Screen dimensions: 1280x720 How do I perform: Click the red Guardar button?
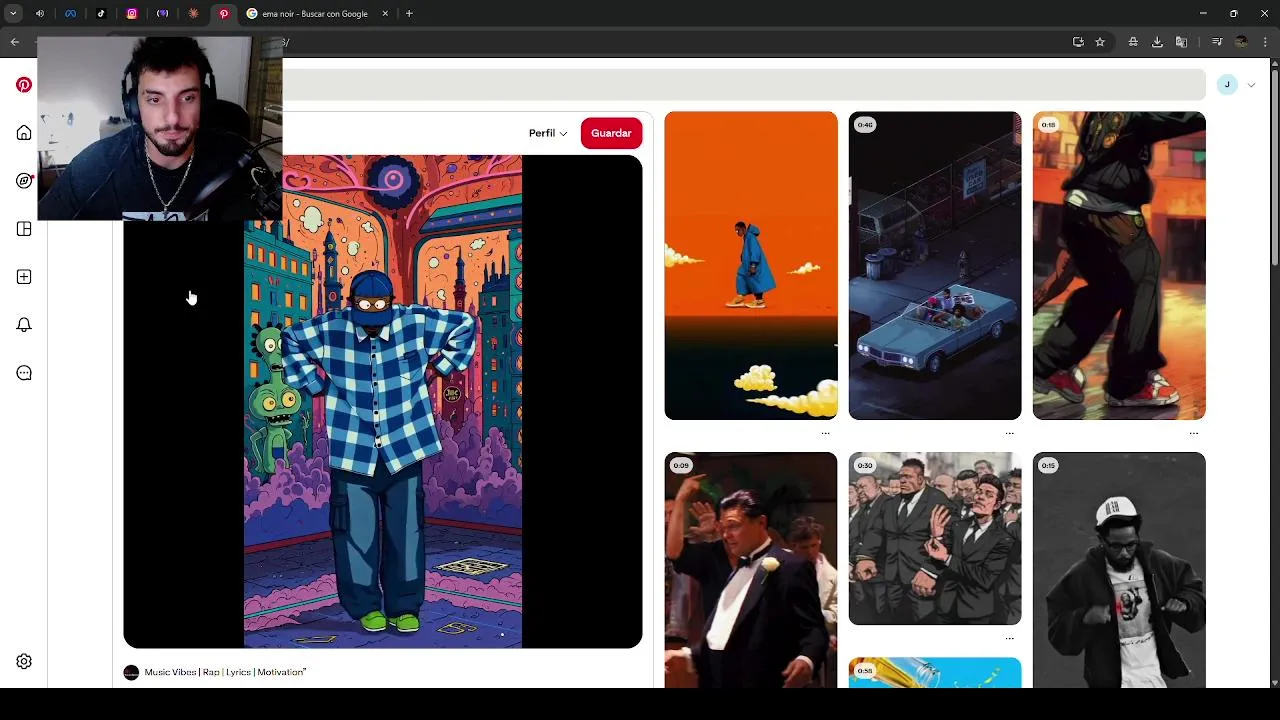(611, 133)
